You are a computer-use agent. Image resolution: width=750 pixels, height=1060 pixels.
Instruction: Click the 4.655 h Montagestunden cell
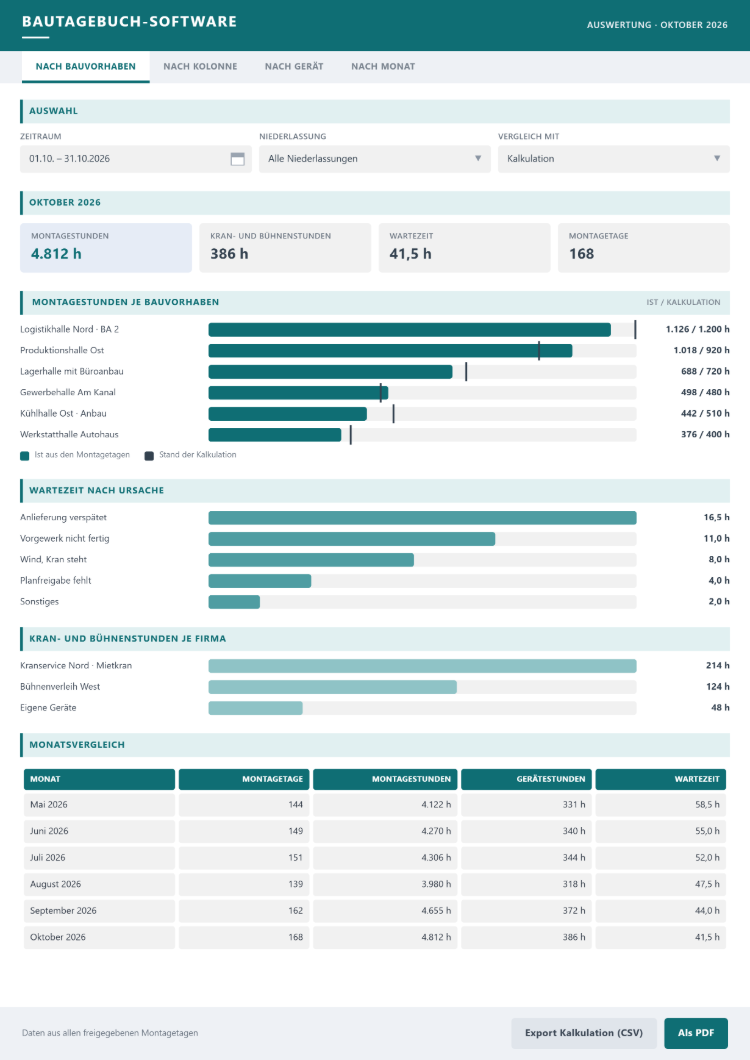385,911
